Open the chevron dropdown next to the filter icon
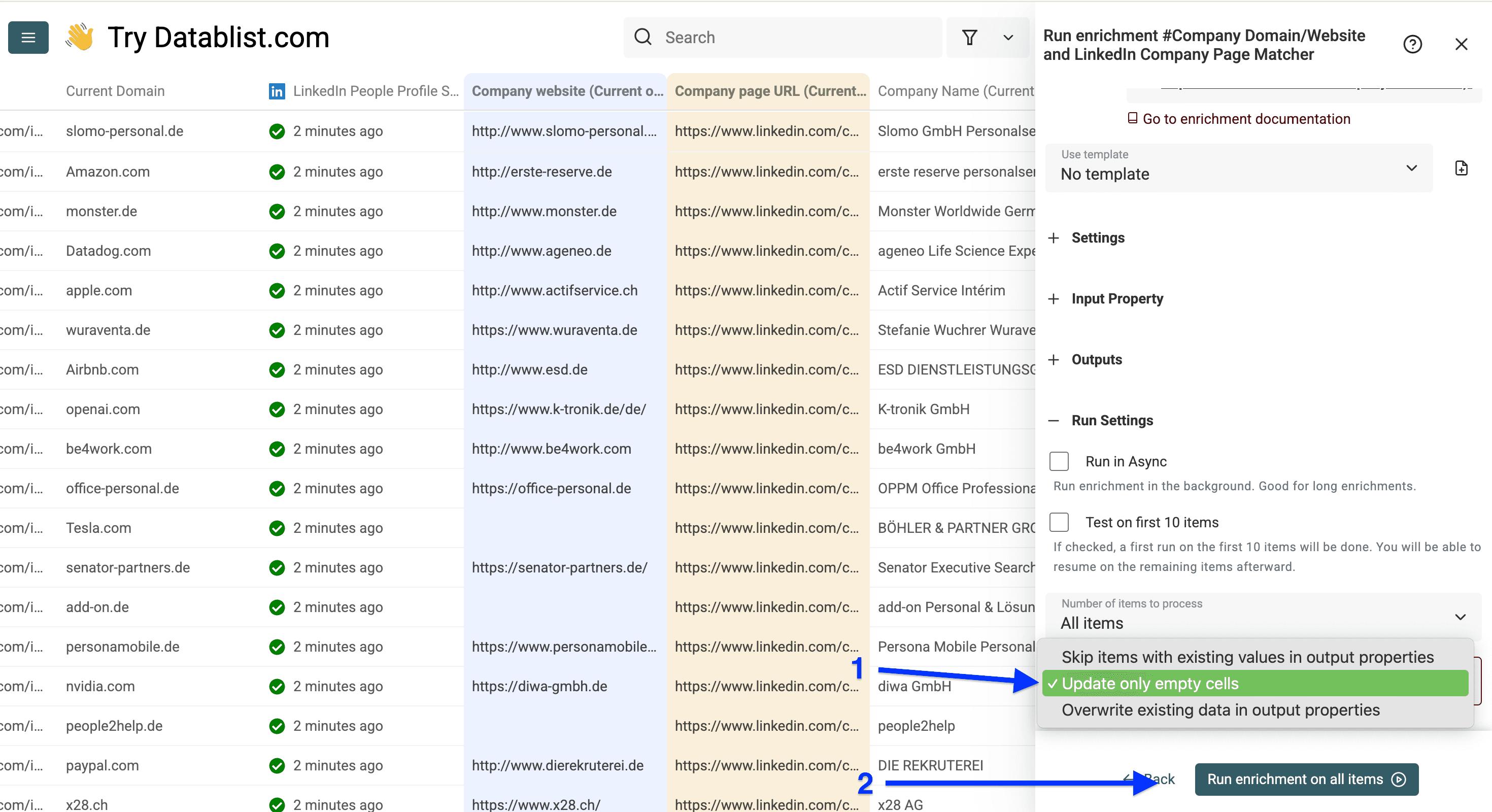The height and width of the screenshot is (812, 1492). [1008, 37]
